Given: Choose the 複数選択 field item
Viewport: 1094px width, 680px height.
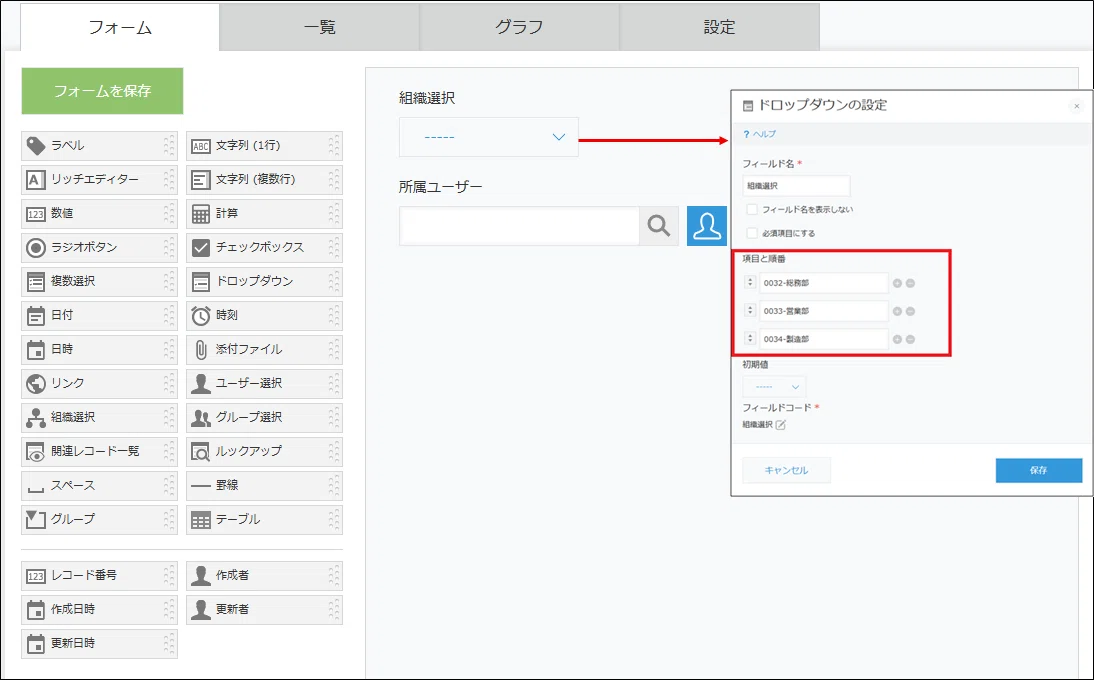Looking at the screenshot, I should [x=99, y=282].
